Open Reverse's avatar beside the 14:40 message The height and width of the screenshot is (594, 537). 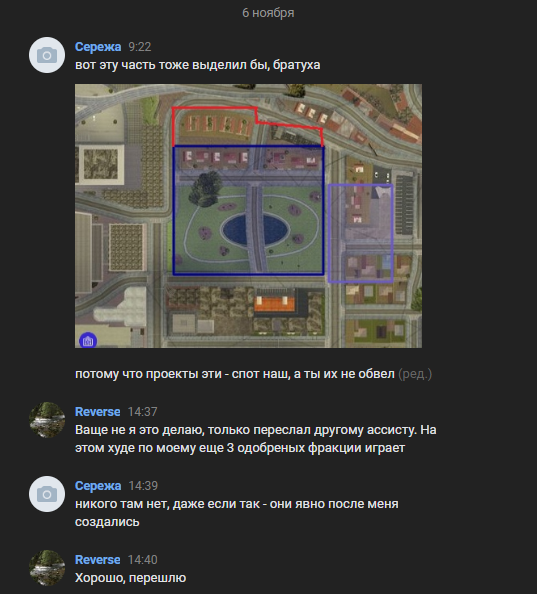(x=47, y=568)
